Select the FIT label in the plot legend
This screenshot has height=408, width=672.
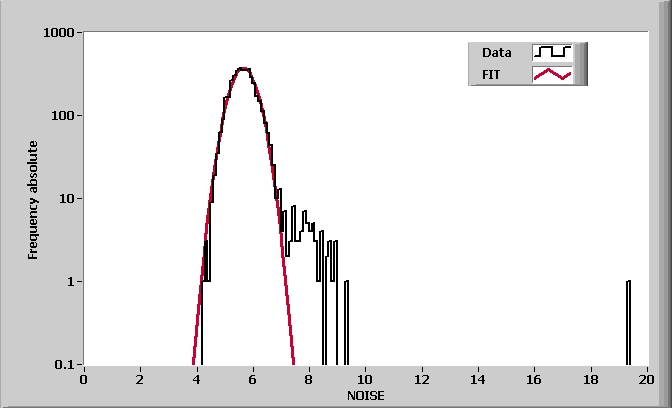point(490,74)
